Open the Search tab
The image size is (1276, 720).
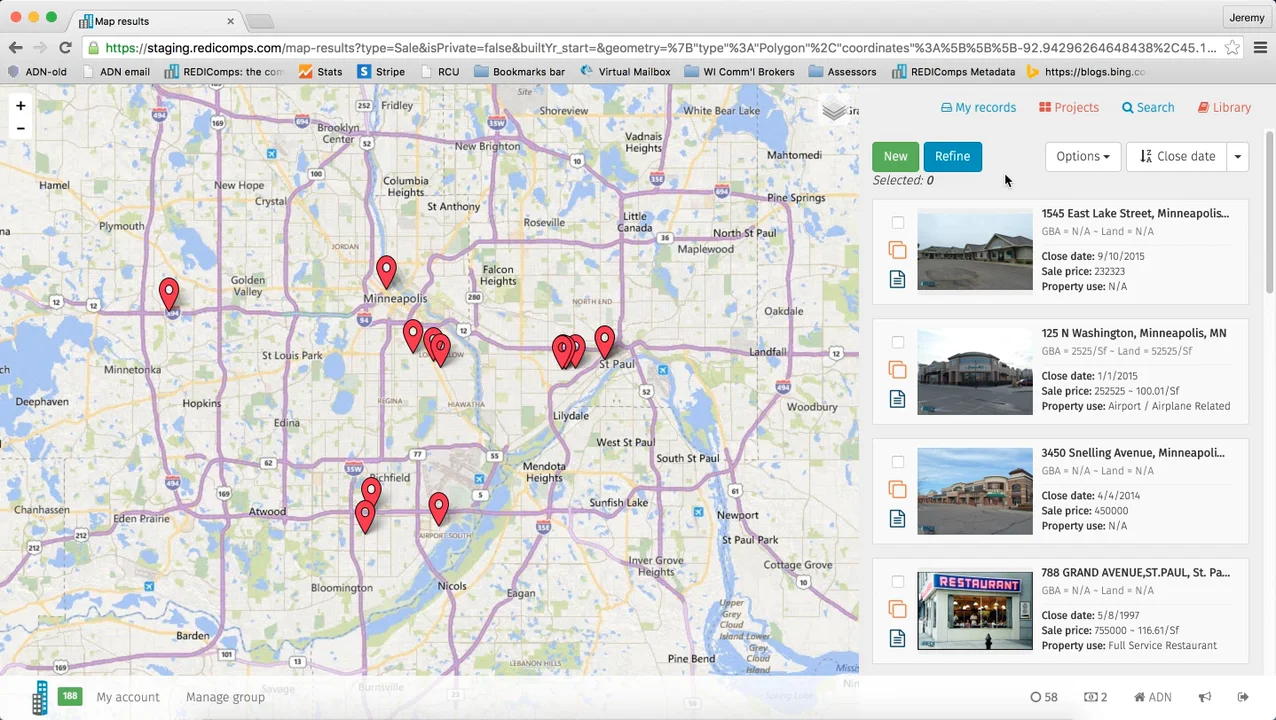coord(1147,107)
